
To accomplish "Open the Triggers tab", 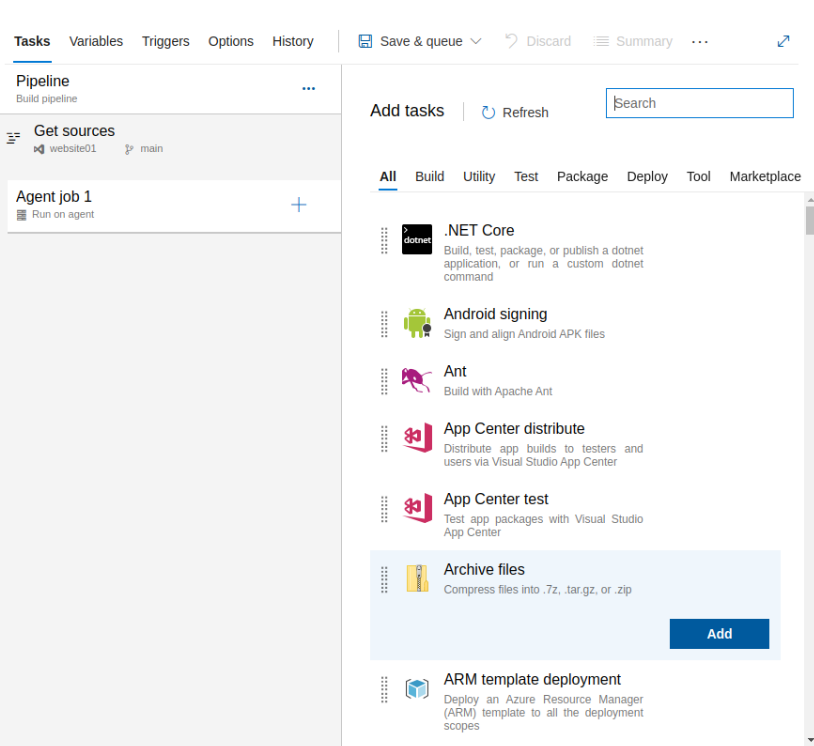I will coord(166,41).
